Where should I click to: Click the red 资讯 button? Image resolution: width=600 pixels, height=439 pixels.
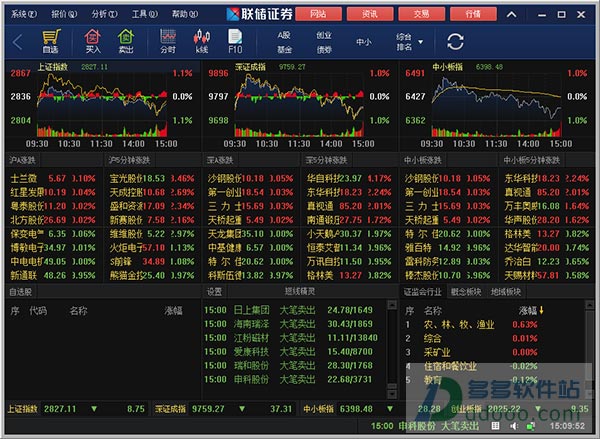click(x=370, y=14)
